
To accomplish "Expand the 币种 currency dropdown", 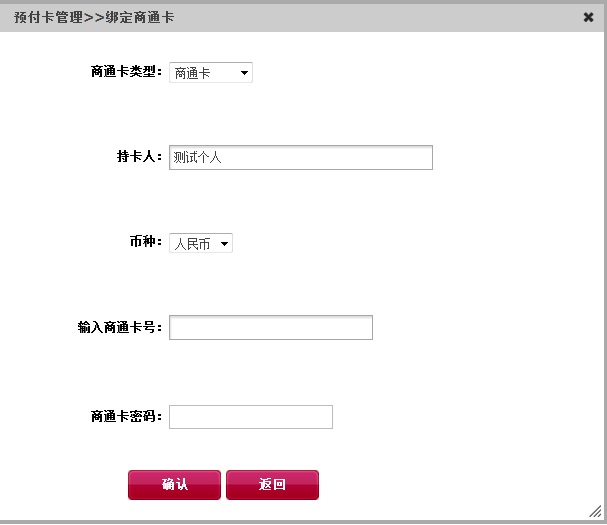I will tap(201, 243).
